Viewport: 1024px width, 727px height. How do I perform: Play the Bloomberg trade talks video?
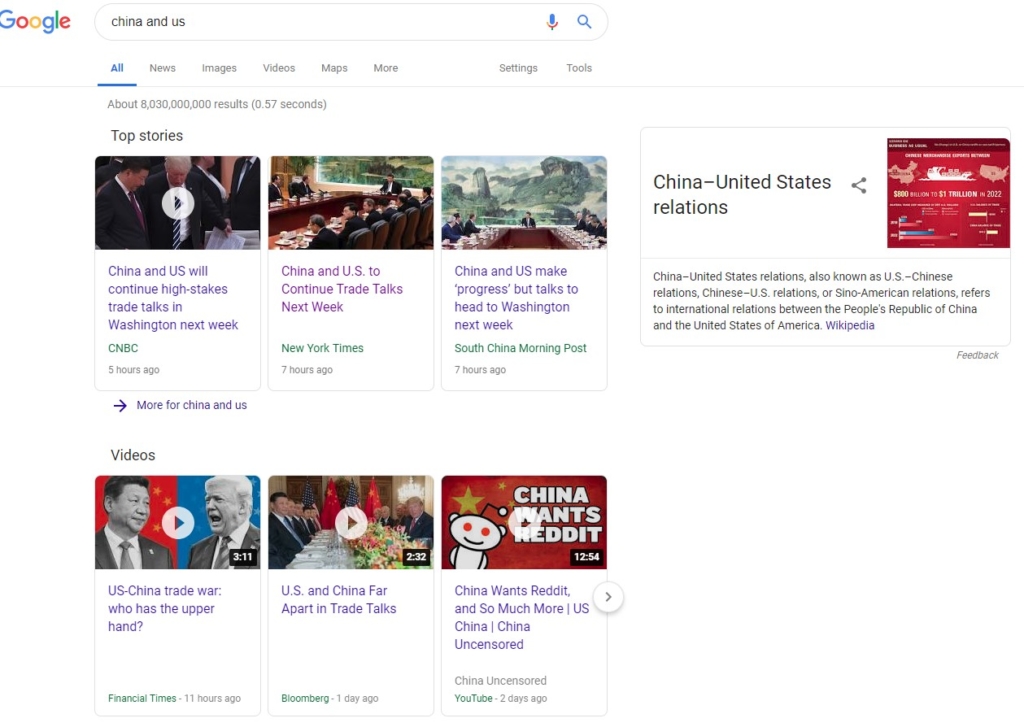351,523
